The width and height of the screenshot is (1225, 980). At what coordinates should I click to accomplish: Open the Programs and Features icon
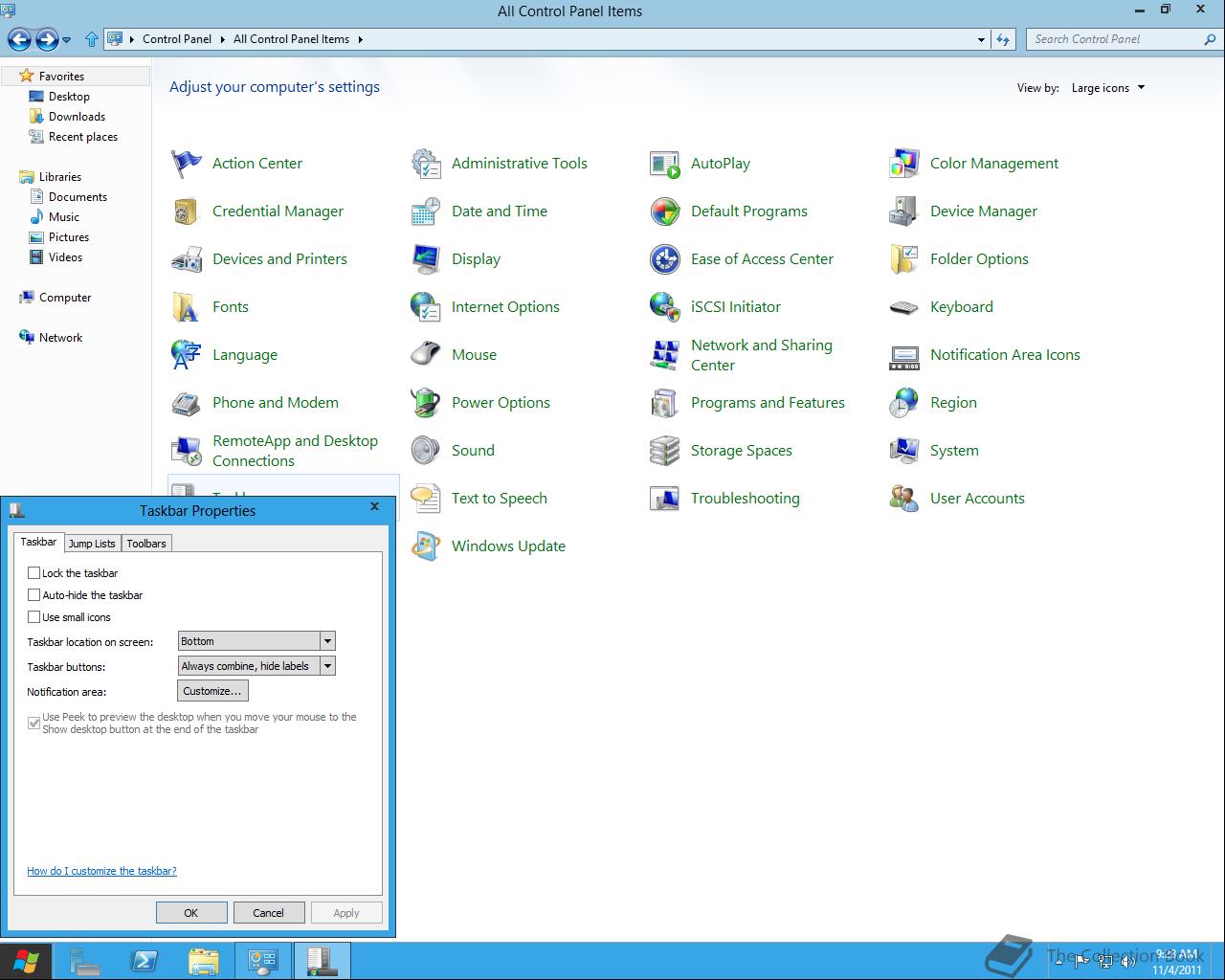point(664,403)
